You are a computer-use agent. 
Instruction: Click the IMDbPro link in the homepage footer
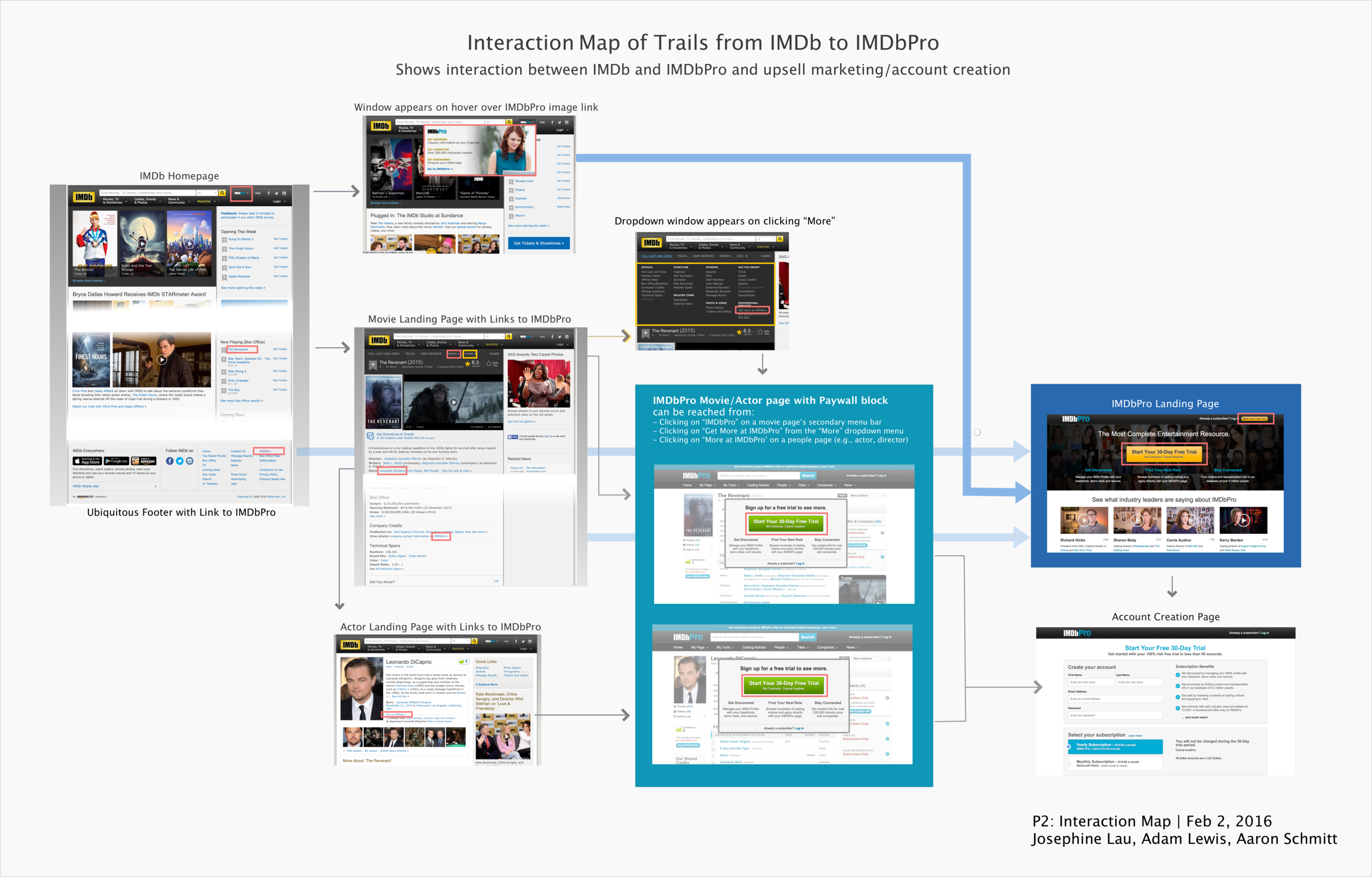tap(266, 451)
